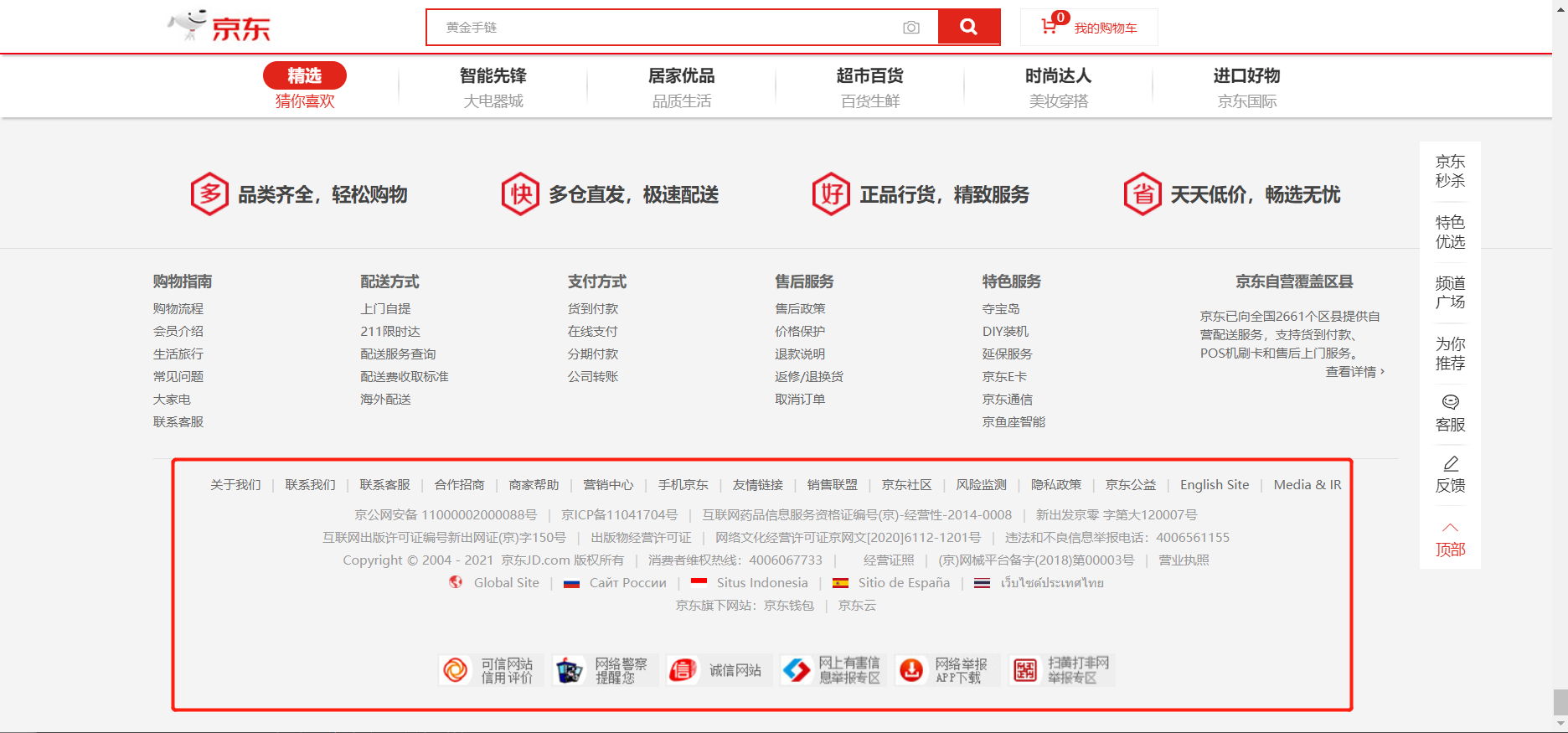Open Сайт России site link

627,583
